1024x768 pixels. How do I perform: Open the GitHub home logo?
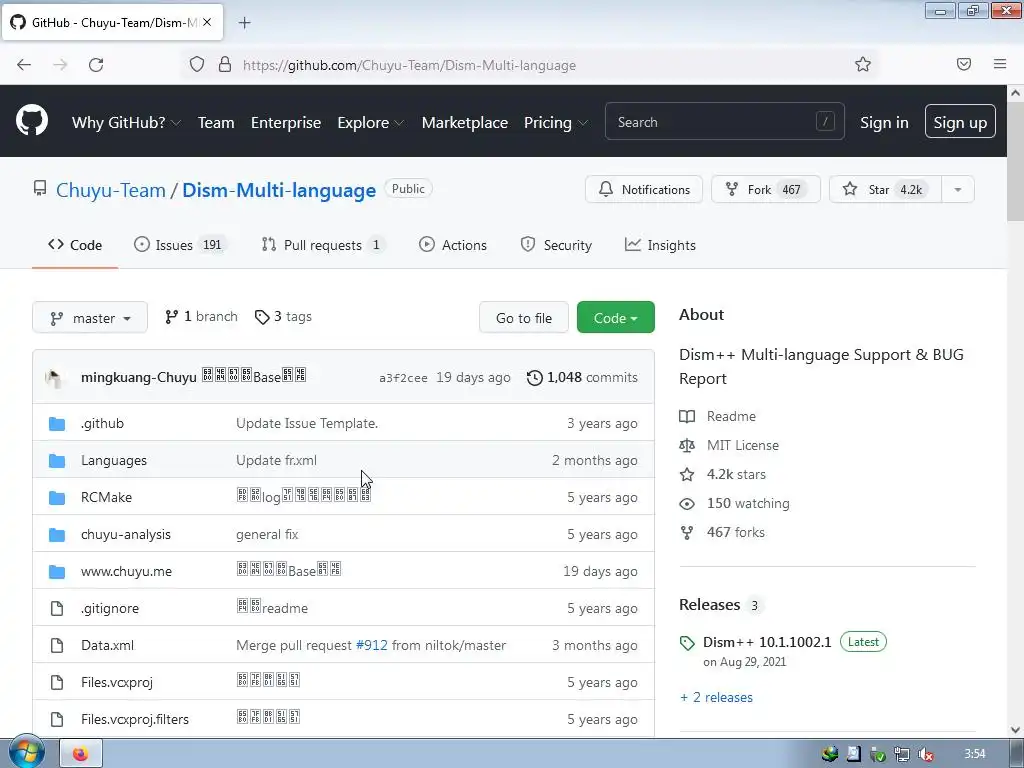31,121
